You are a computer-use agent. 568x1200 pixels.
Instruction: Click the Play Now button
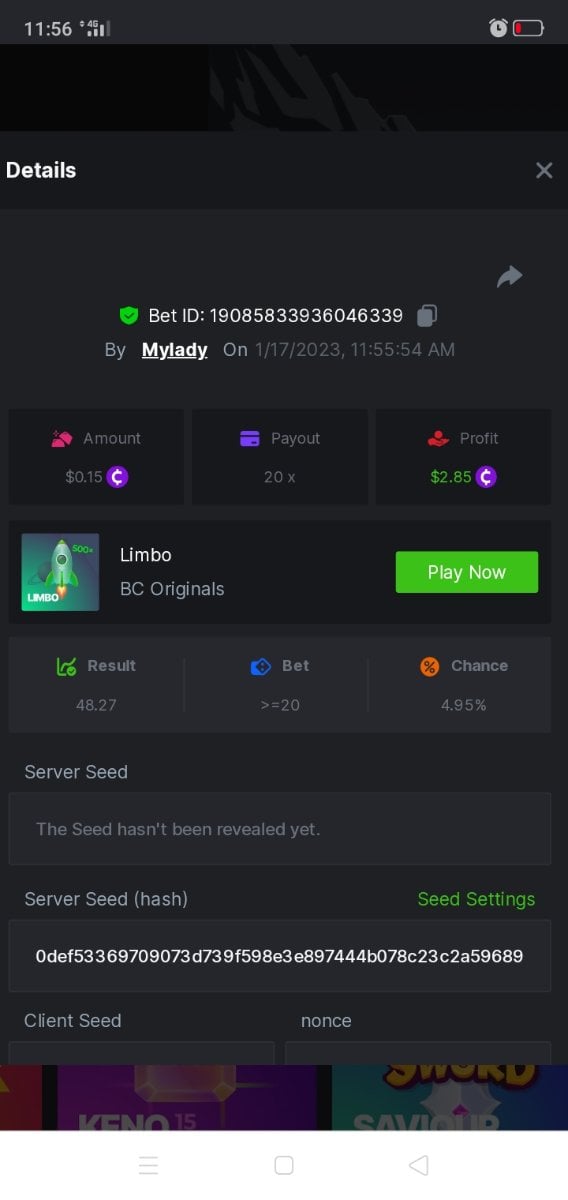coord(467,572)
